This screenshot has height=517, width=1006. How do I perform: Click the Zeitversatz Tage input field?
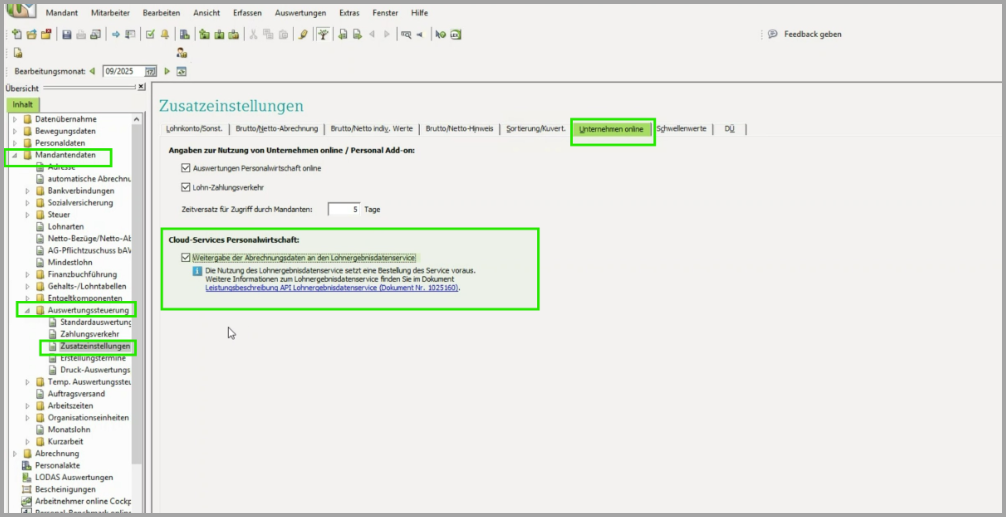point(344,209)
